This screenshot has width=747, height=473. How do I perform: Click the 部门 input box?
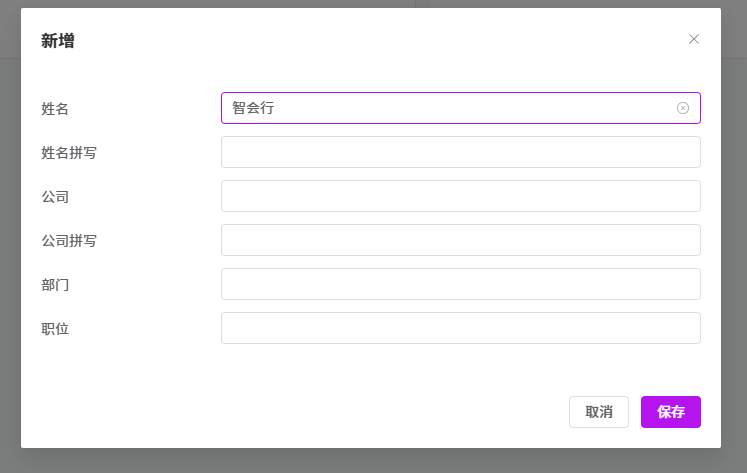pos(460,284)
